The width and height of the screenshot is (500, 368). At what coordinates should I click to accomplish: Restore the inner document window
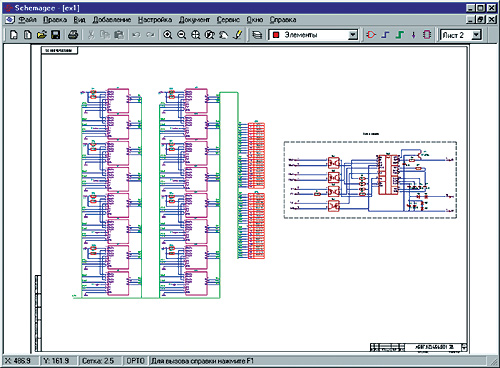[x=480, y=20]
